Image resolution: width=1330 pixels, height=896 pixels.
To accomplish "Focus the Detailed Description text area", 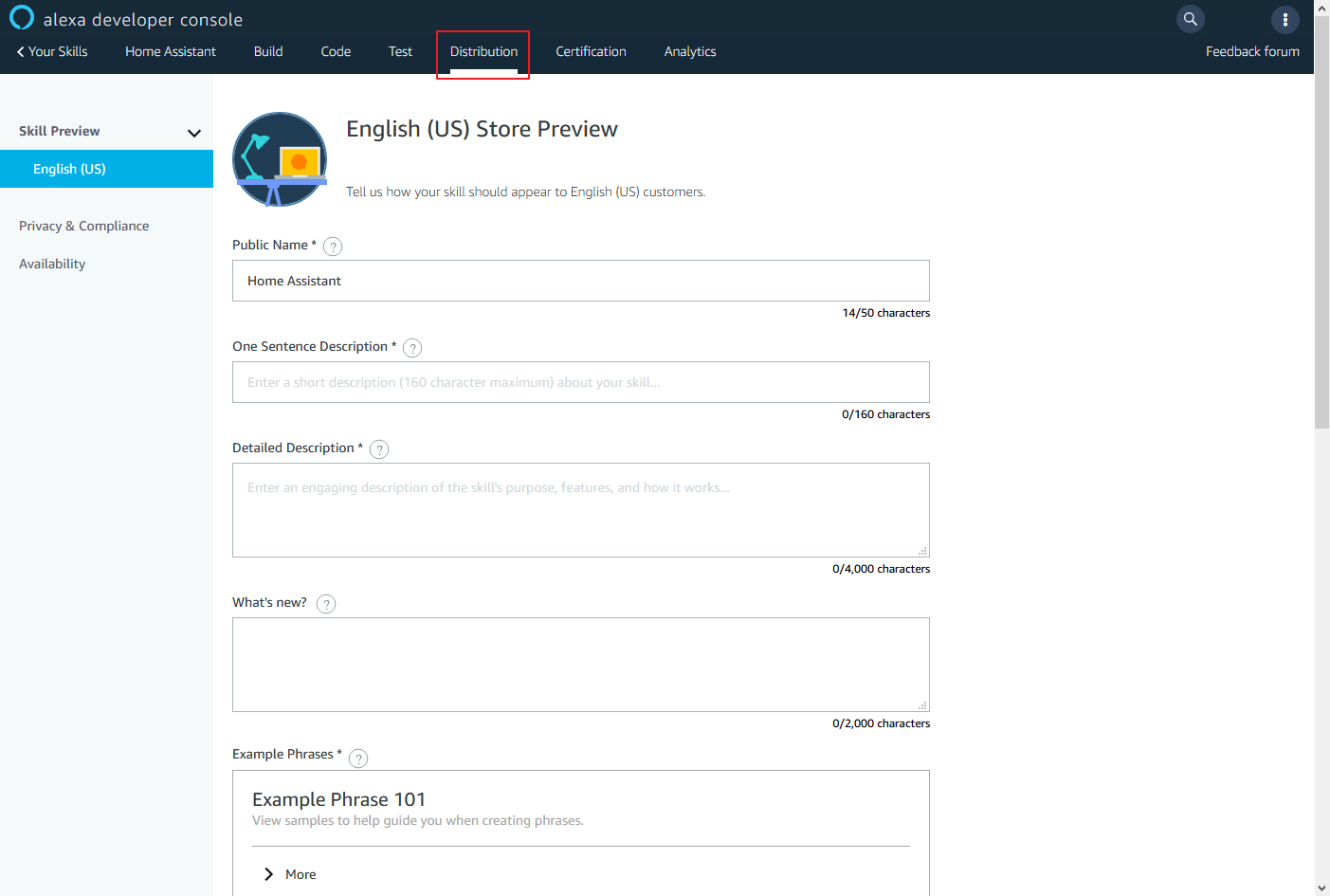I will pyautogui.click(x=581, y=510).
